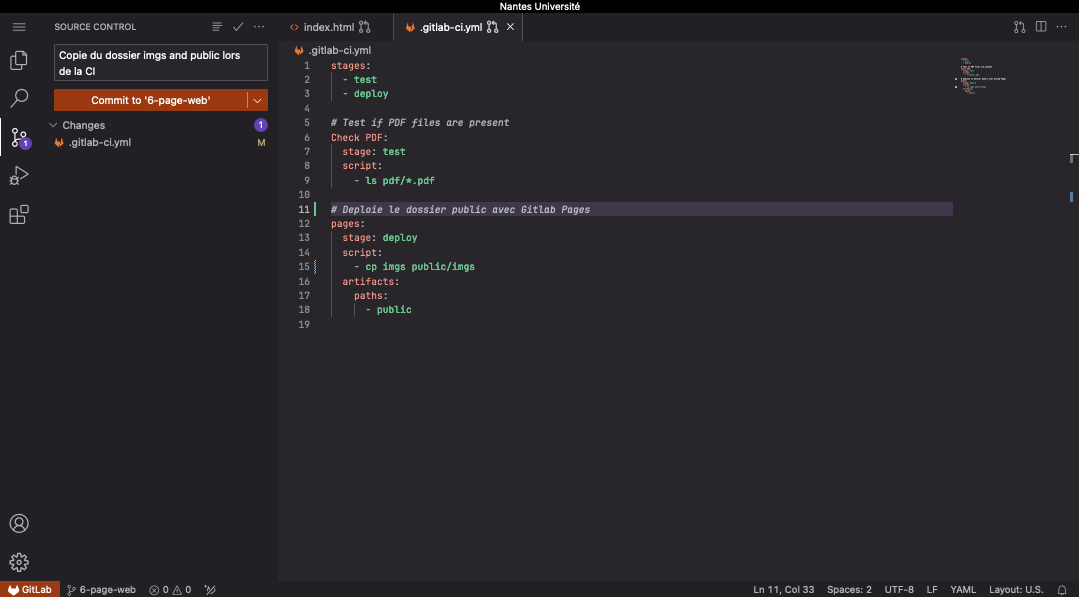Click open changes icon on .gitlab-ci.yml tab
This screenshot has height=597, width=1080.
click(492, 27)
